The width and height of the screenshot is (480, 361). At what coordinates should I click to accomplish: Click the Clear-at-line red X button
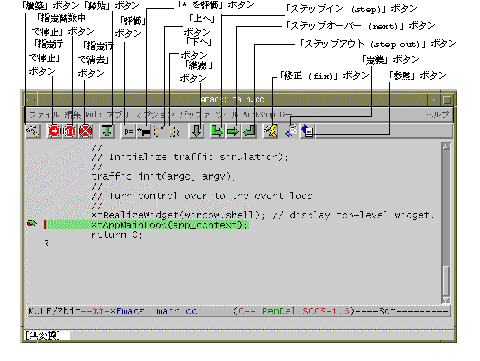click(85, 131)
